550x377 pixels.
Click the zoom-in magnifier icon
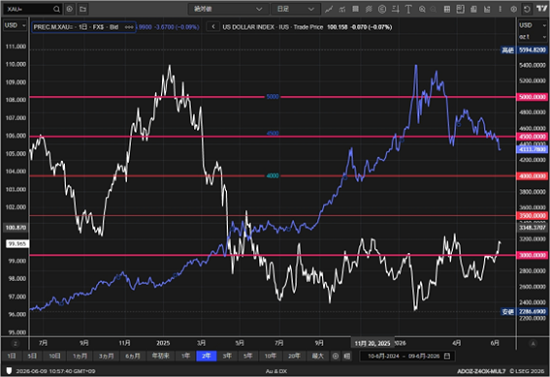[x=422, y=9]
